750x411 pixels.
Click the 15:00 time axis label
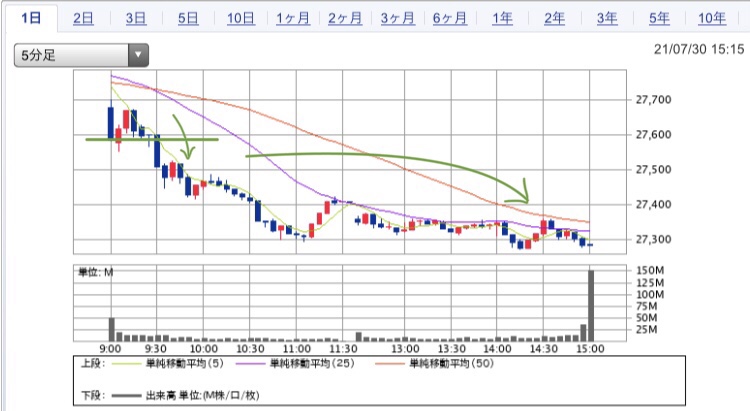pyautogui.click(x=590, y=349)
